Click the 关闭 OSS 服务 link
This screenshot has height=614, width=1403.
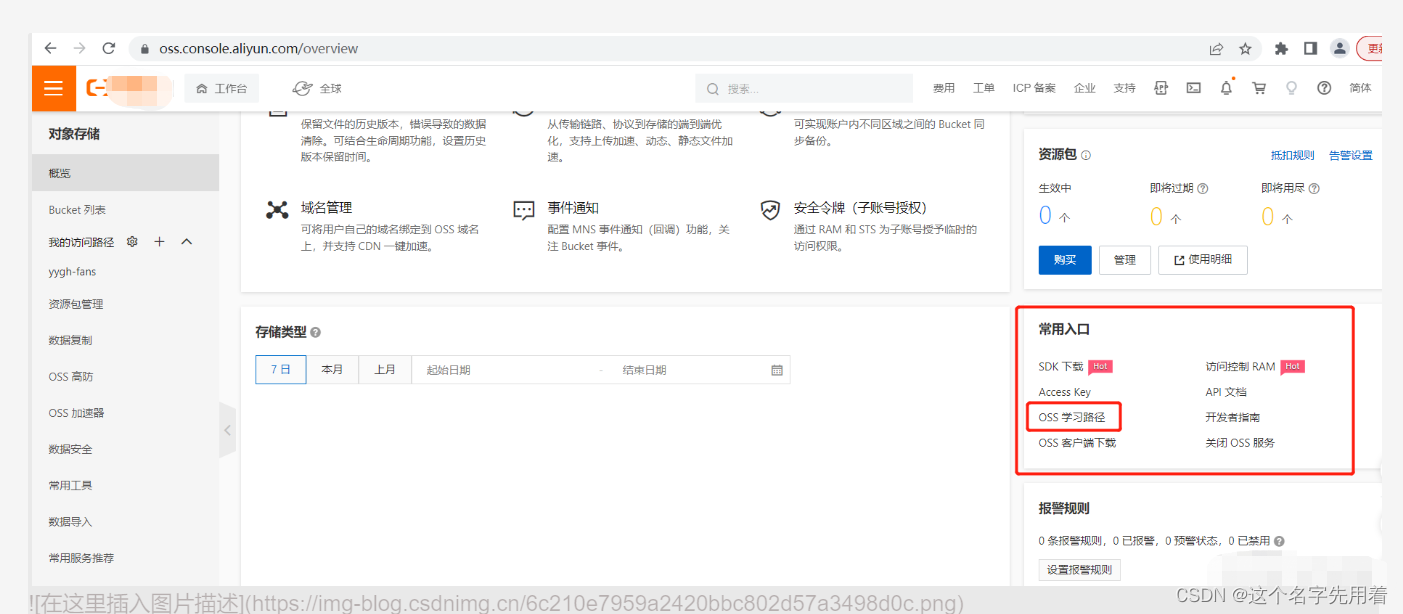[1240, 442]
